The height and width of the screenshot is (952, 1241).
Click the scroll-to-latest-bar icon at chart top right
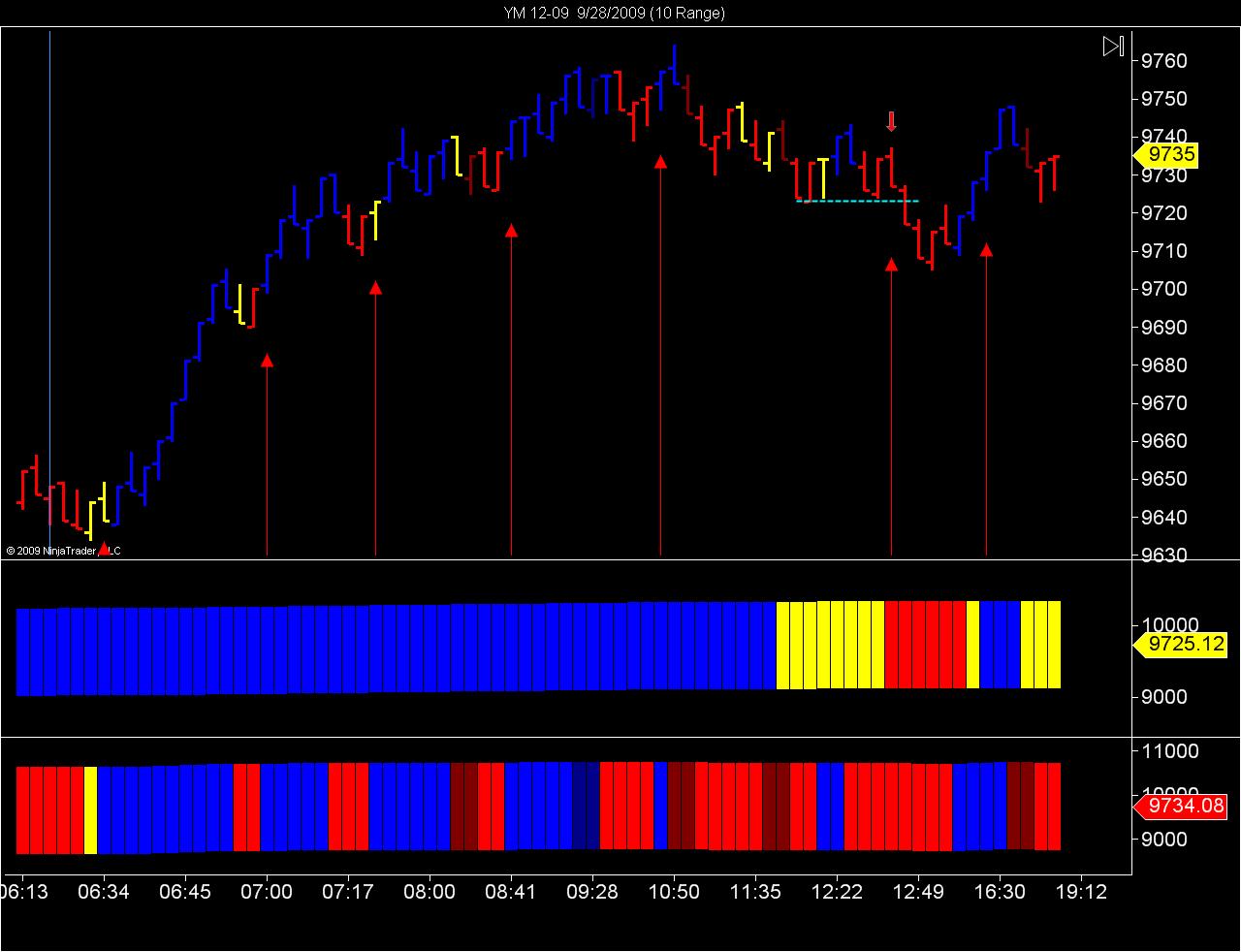point(1113,46)
